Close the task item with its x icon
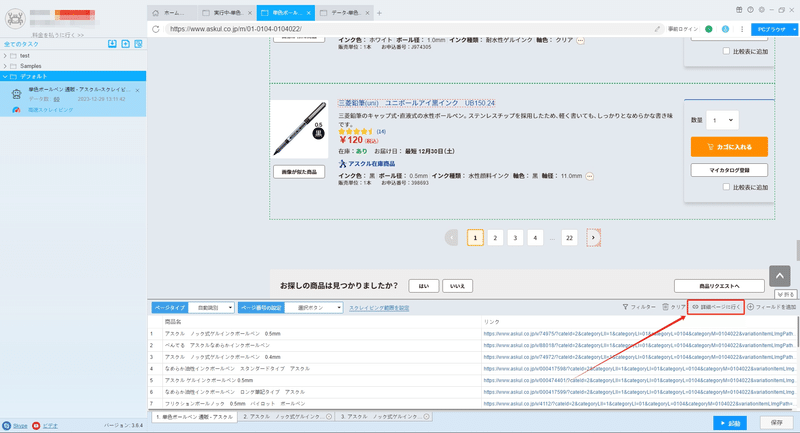 click(x=138, y=90)
